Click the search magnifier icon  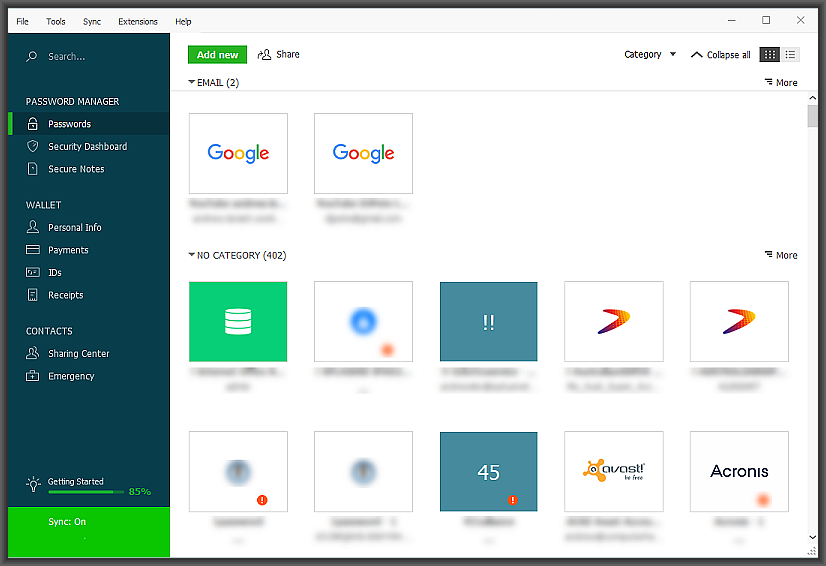[32, 56]
